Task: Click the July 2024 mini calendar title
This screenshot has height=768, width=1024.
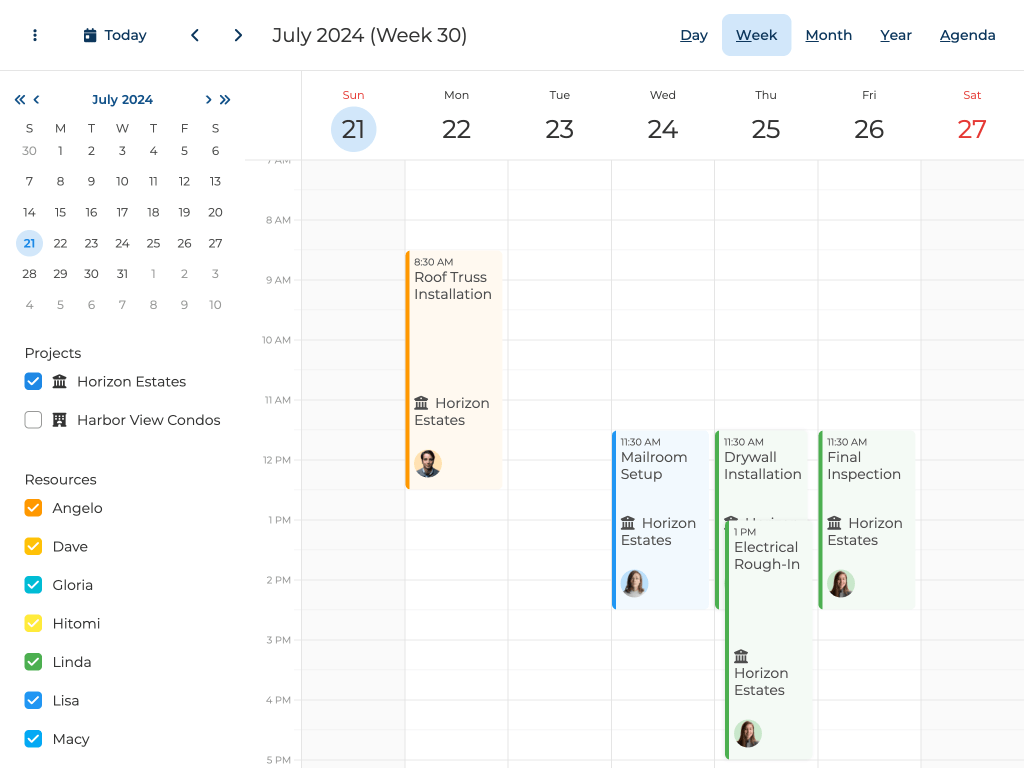Action: tap(122, 100)
